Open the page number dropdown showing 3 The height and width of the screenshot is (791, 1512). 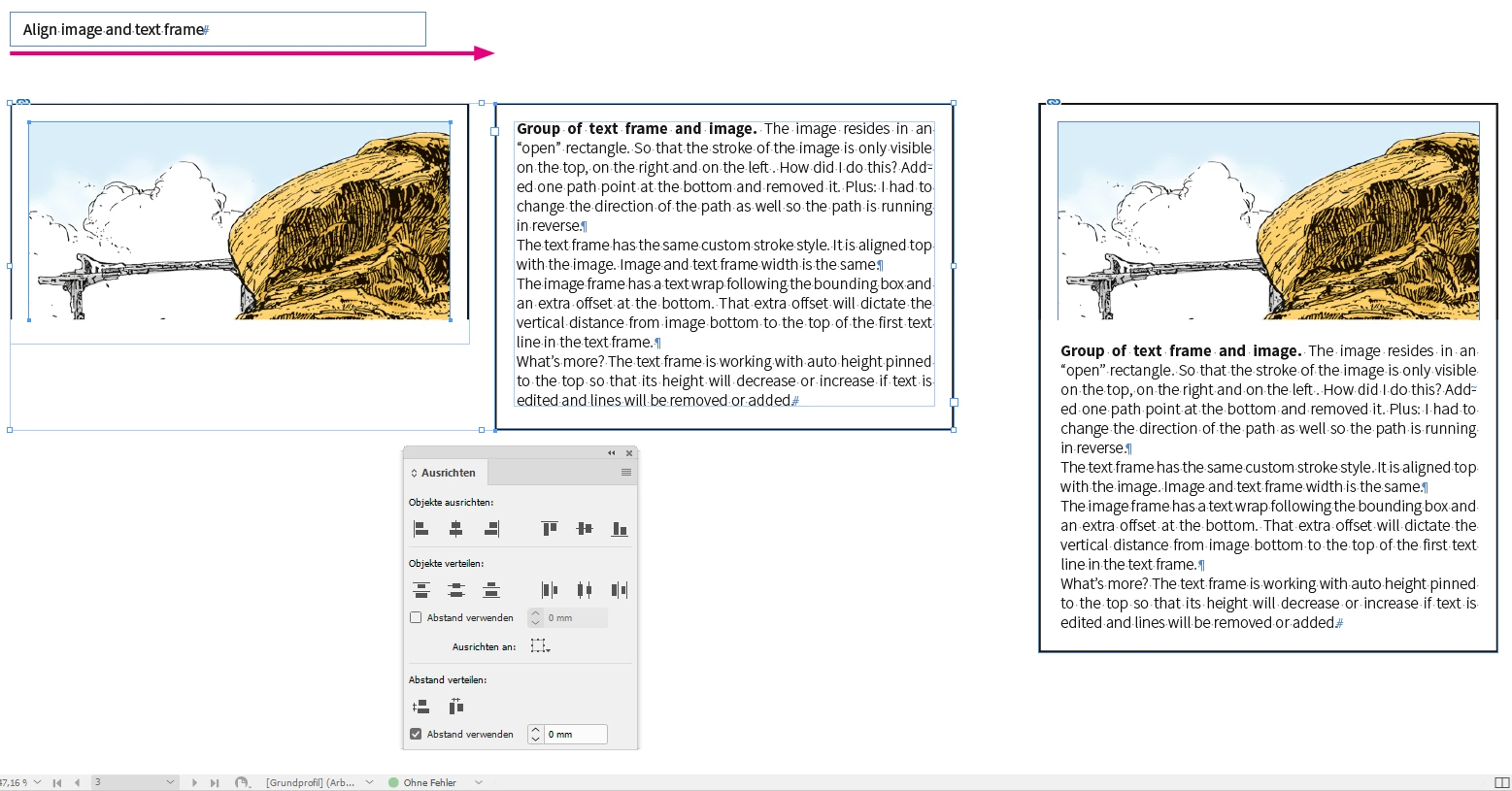[x=171, y=782]
